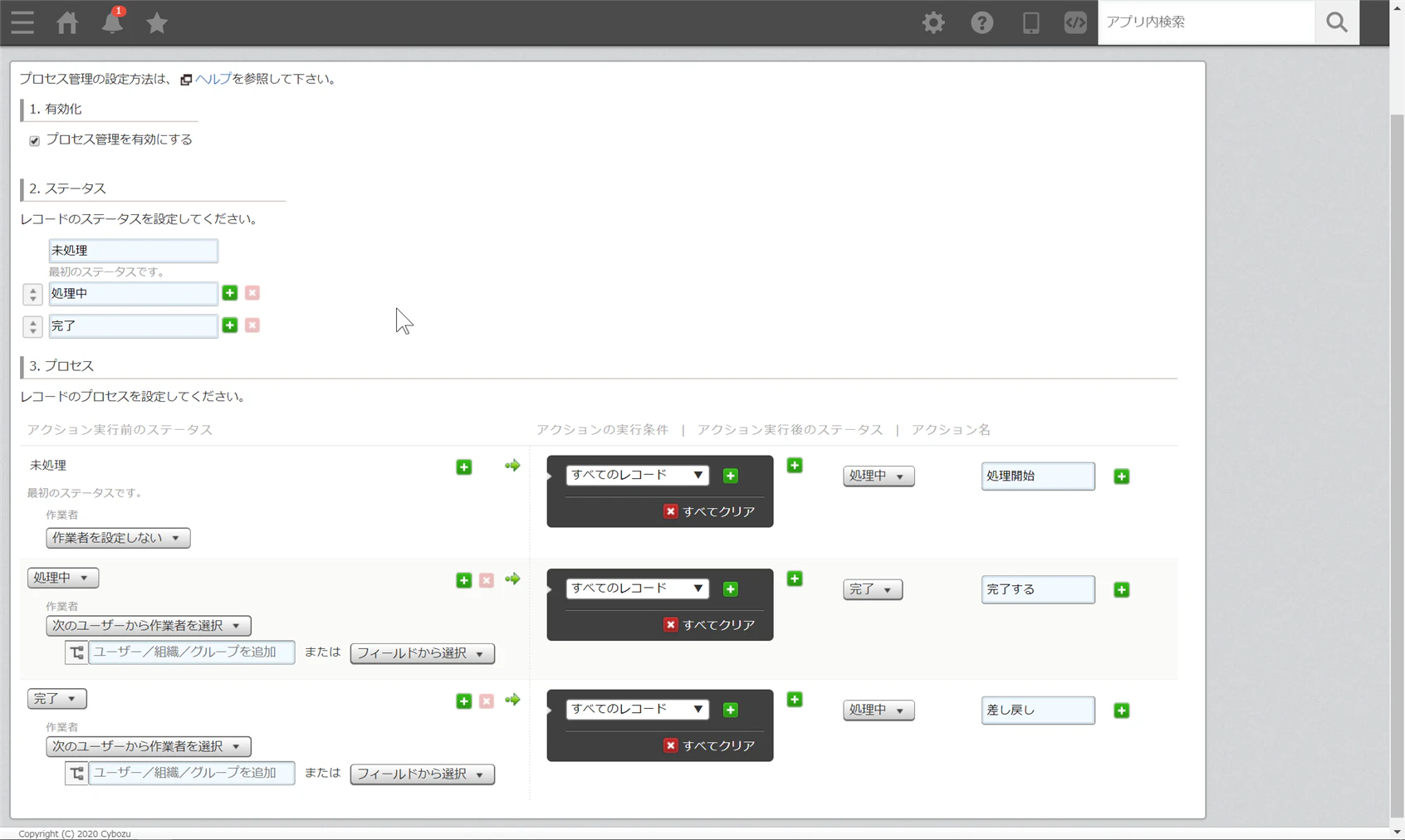The height and width of the screenshot is (840, 1405).
Task: Open organization picker in 完了 row
Action: tap(76, 774)
